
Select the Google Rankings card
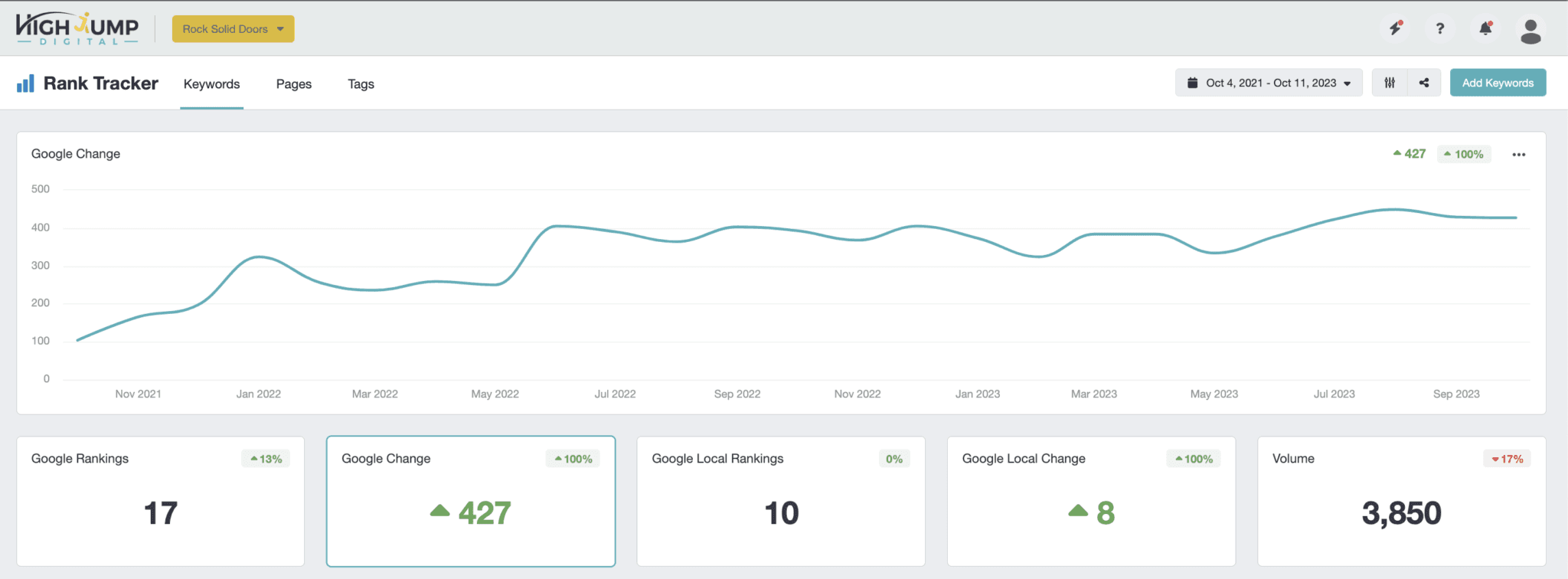tap(161, 502)
